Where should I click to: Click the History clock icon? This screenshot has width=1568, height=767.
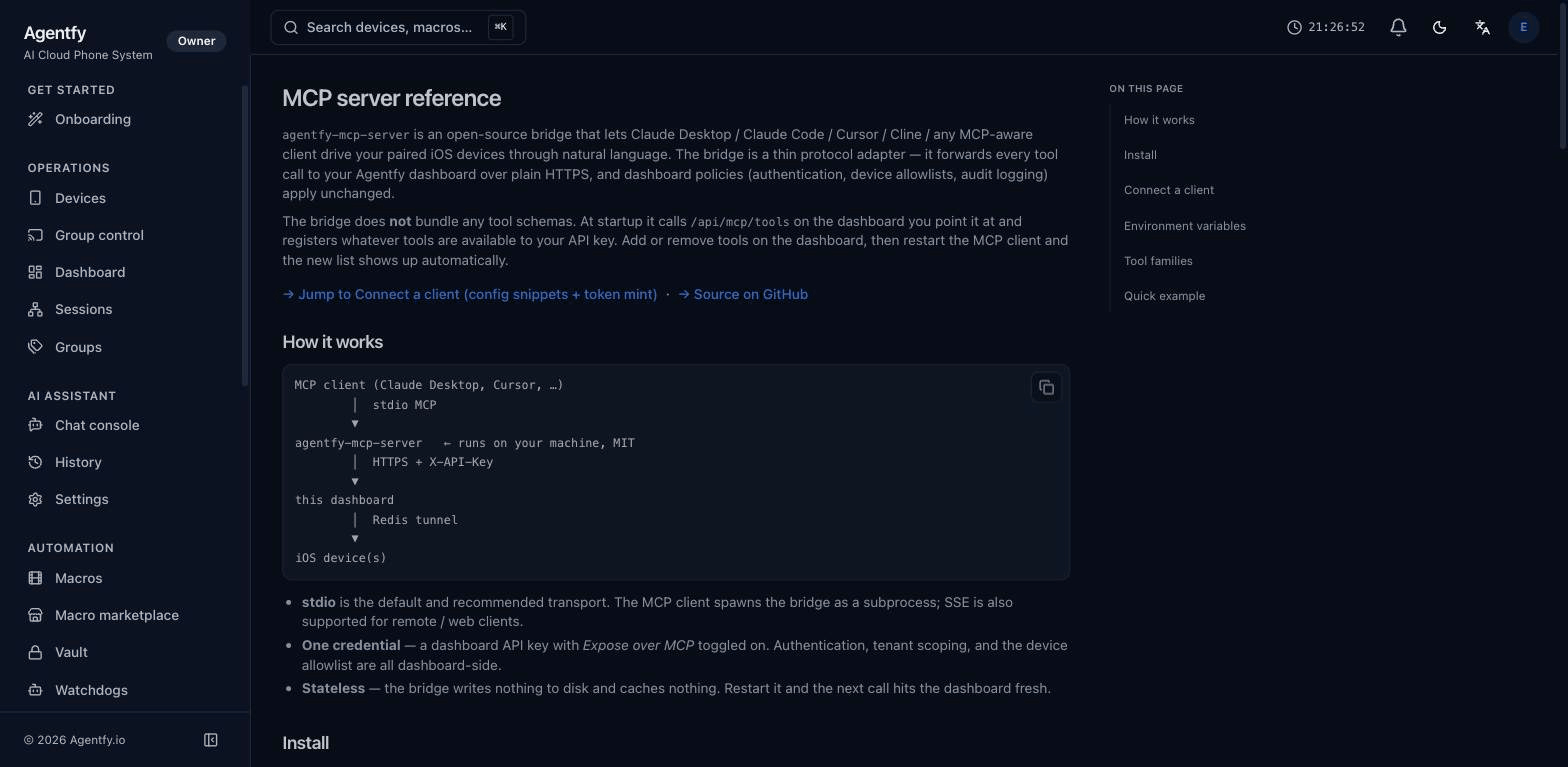pos(35,462)
